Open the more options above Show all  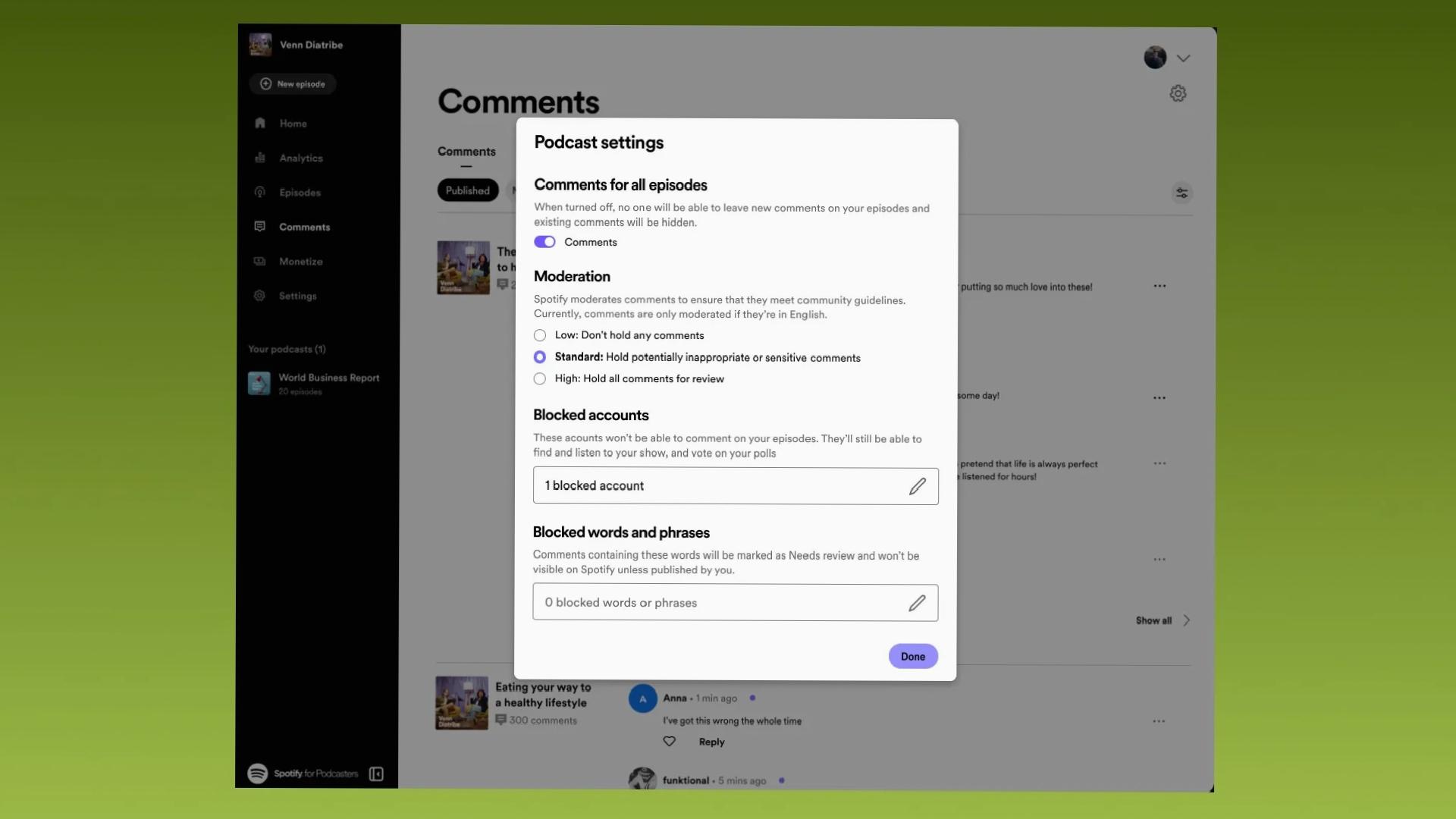tap(1159, 560)
